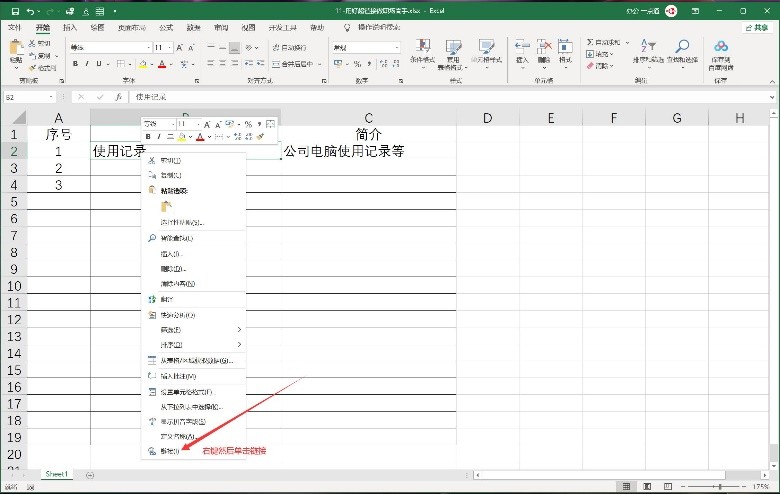Screen dimensions: 780x494
Task: Click the comma style icon in ribbon
Action: 369,64
